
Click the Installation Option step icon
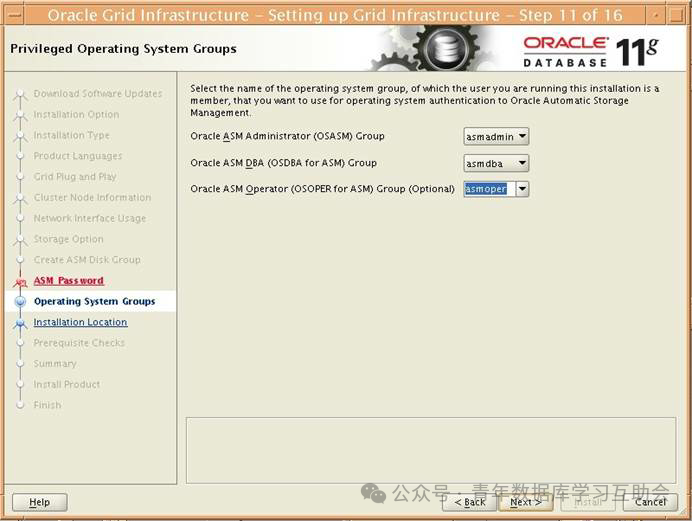pos(20,116)
